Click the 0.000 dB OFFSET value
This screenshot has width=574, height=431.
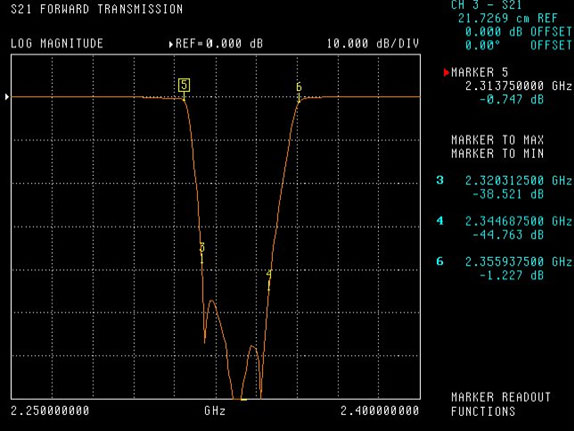(518, 31)
